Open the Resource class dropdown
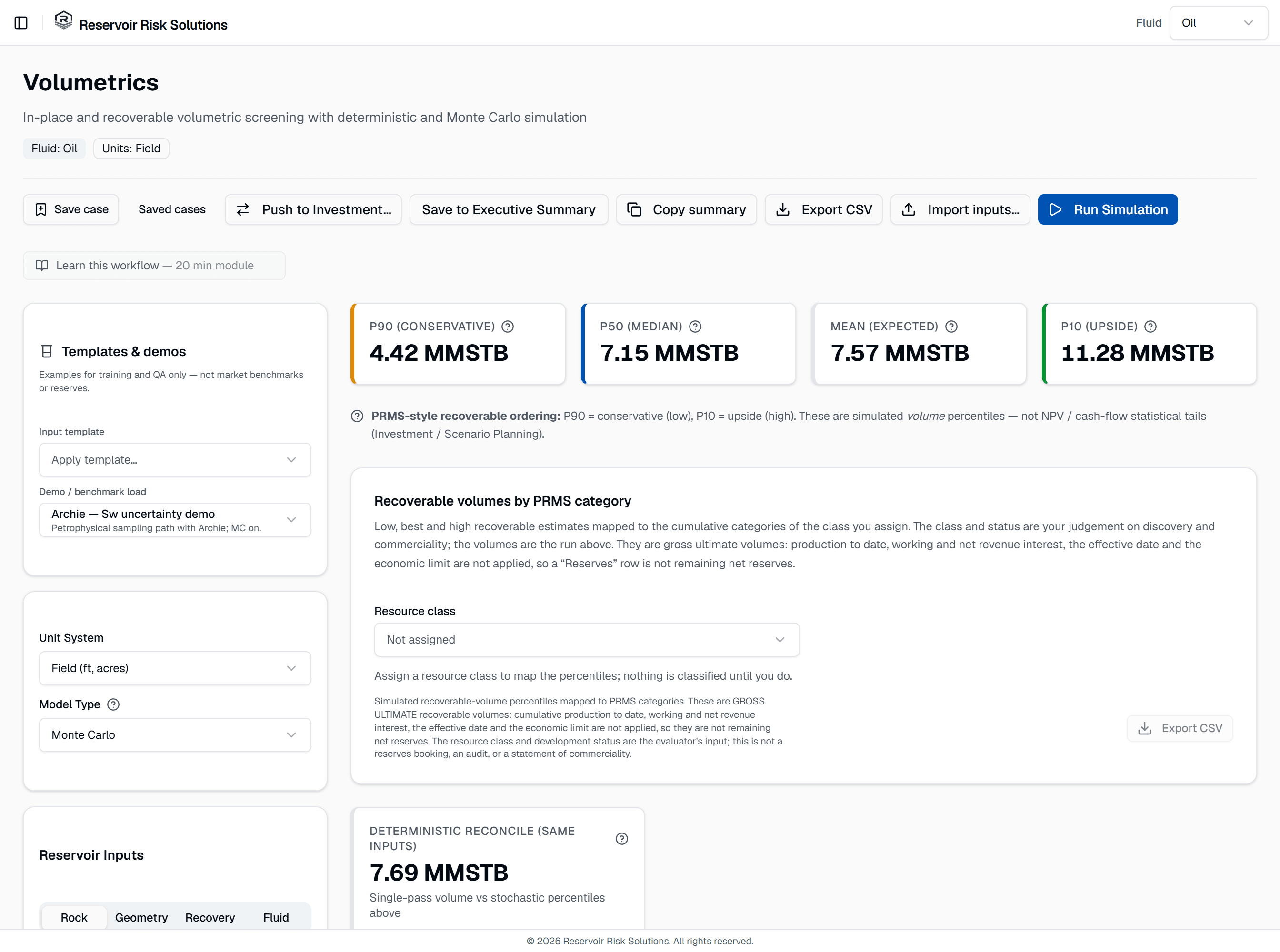The height and width of the screenshot is (952, 1280). tap(586, 640)
